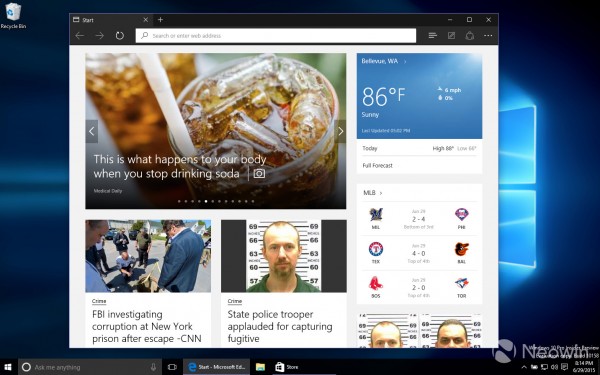Open File Explorer from the taskbar
600x375 pixels.
point(260,367)
